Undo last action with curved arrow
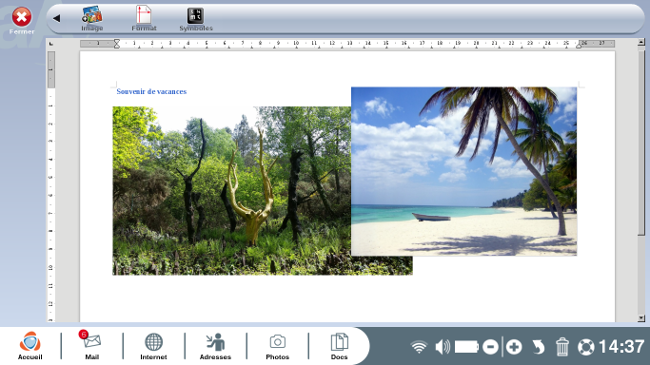The image size is (650, 365). (x=538, y=347)
